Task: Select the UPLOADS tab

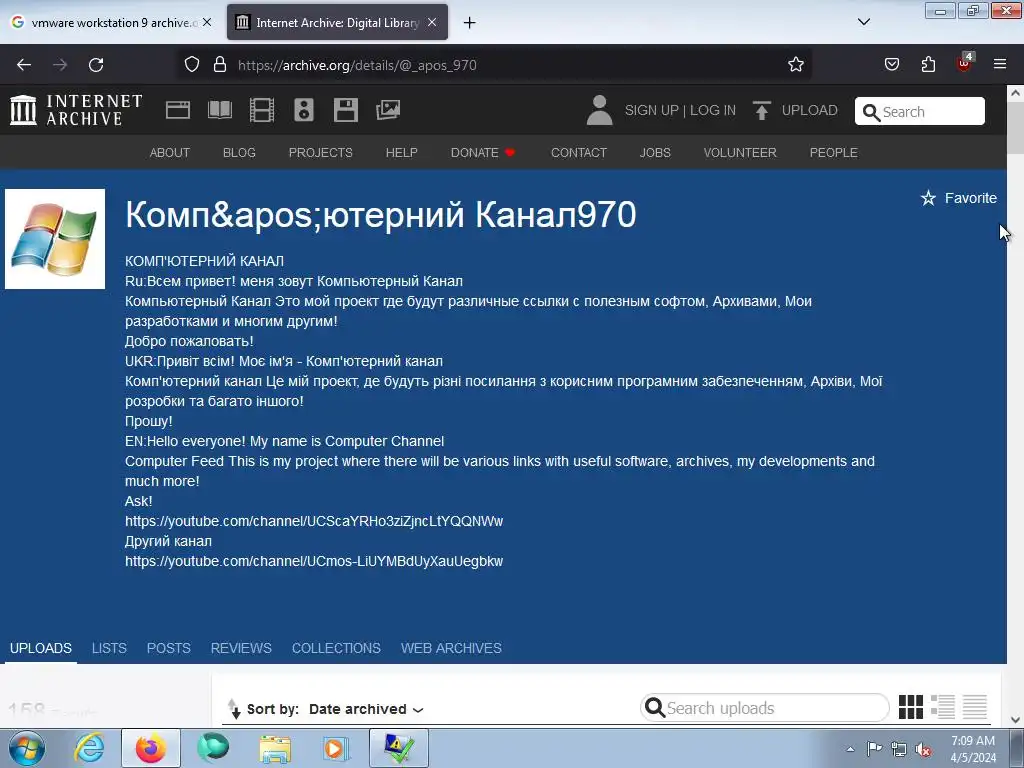Action: click(40, 648)
